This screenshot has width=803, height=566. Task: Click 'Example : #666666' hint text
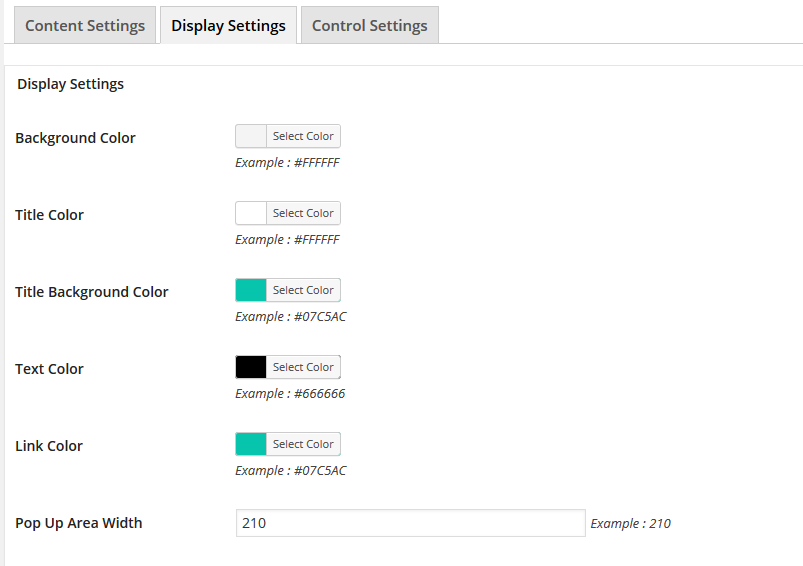290,393
